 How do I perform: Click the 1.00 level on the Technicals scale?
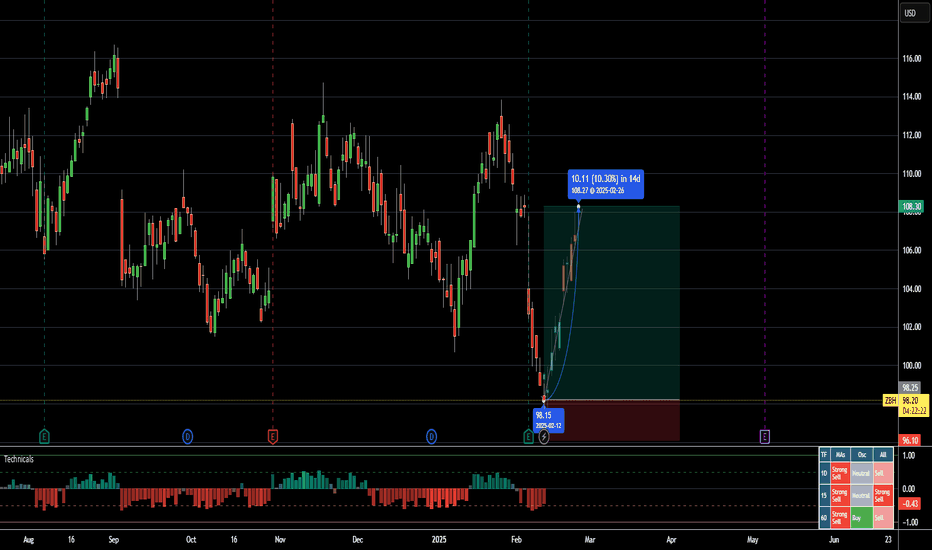click(908, 455)
